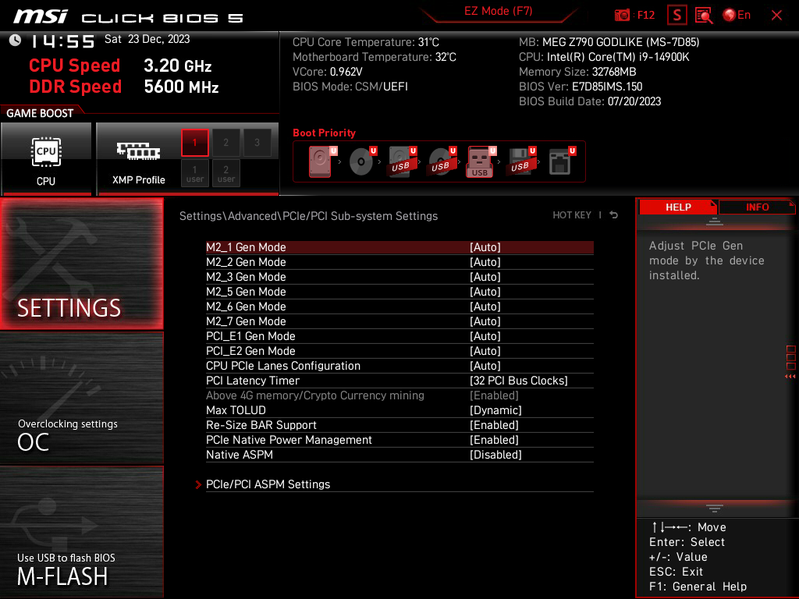The height and width of the screenshot is (599, 799).
Task: Click the HOT KEY label
Action: coord(572,215)
